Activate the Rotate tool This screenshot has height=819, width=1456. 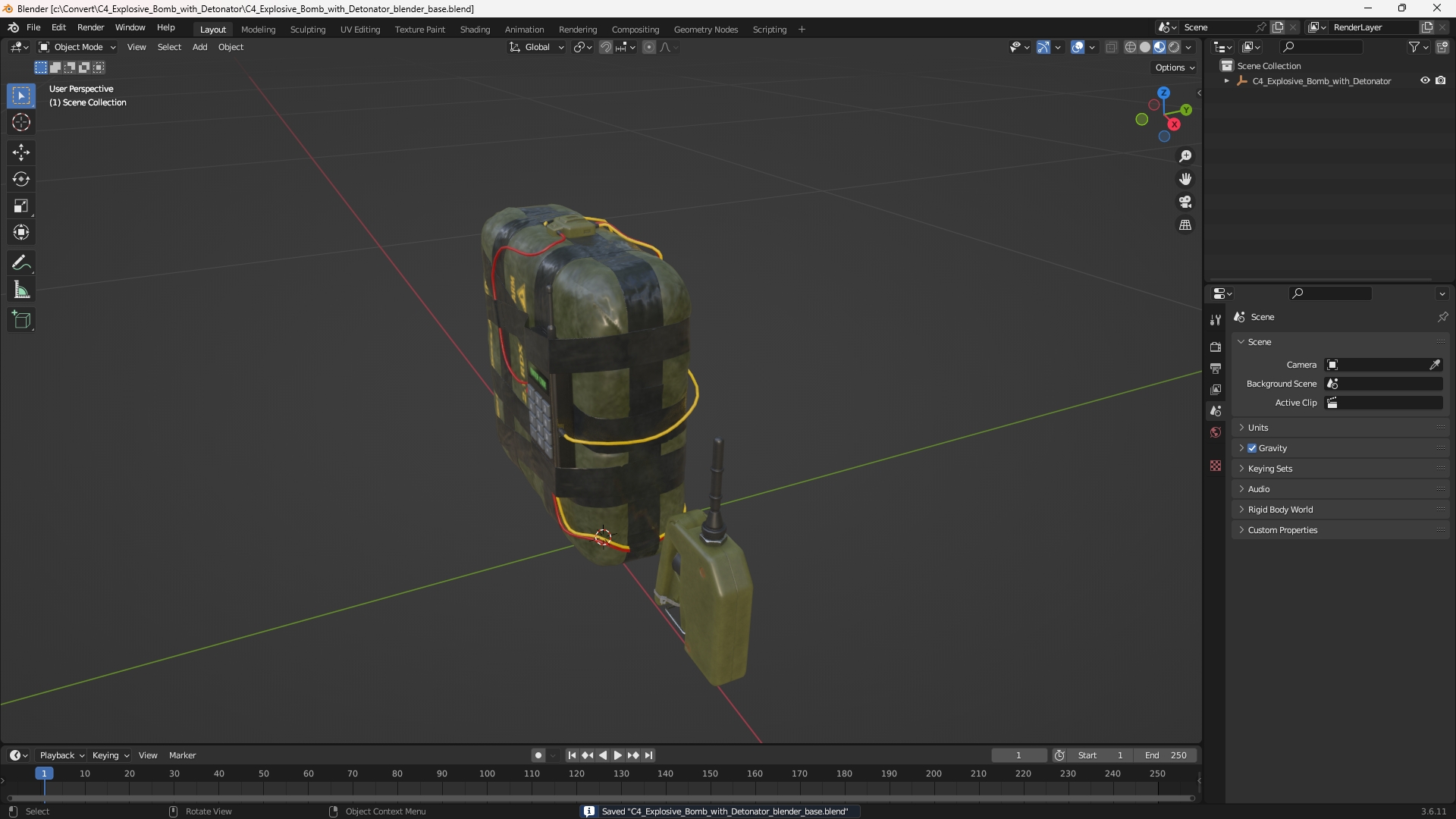click(21, 179)
